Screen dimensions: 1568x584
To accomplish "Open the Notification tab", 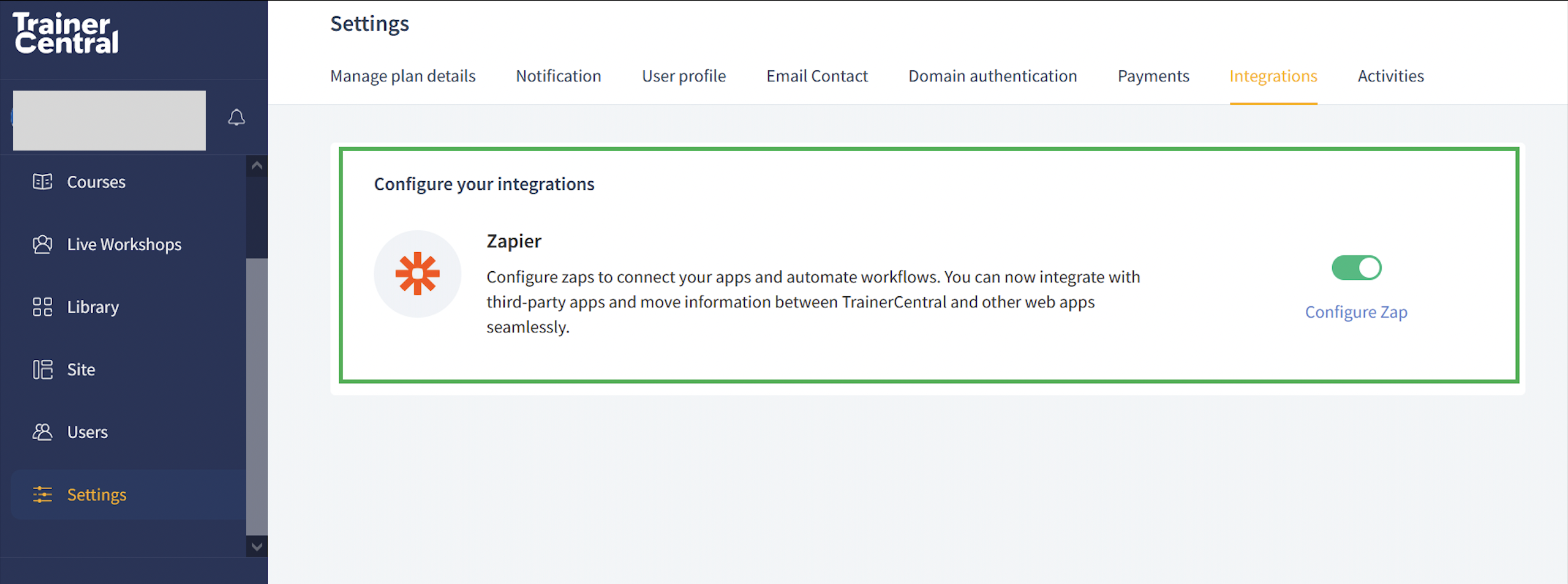I will (558, 76).
